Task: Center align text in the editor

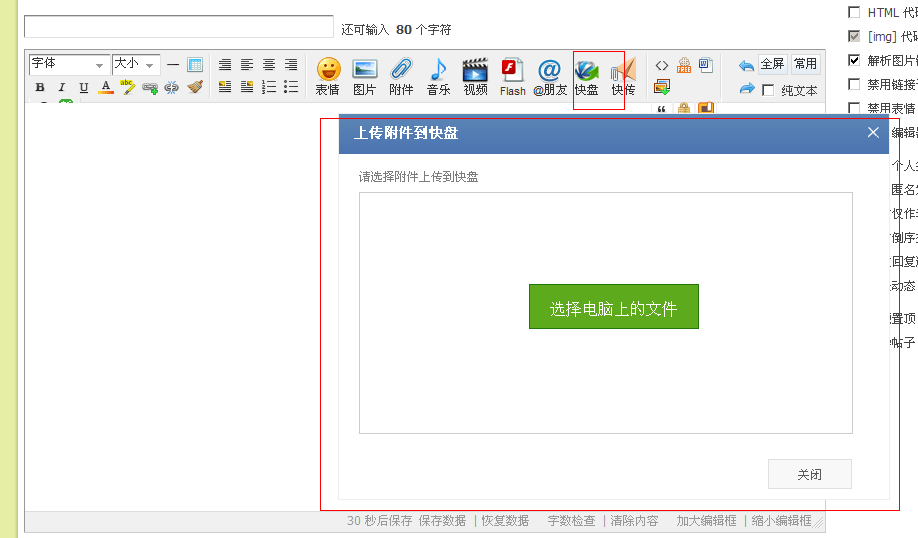Action: tap(269, 64)
